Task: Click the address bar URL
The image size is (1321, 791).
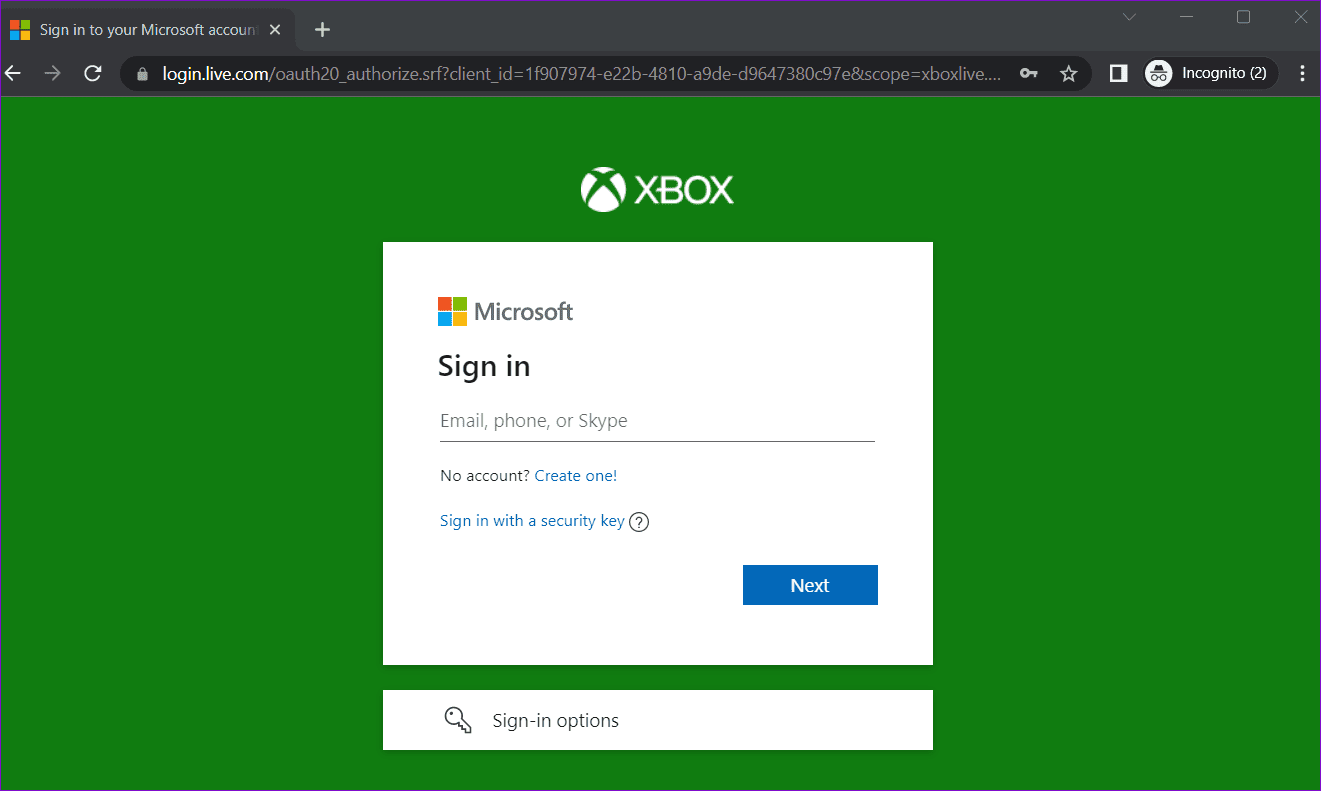Action: pos(582,73)
